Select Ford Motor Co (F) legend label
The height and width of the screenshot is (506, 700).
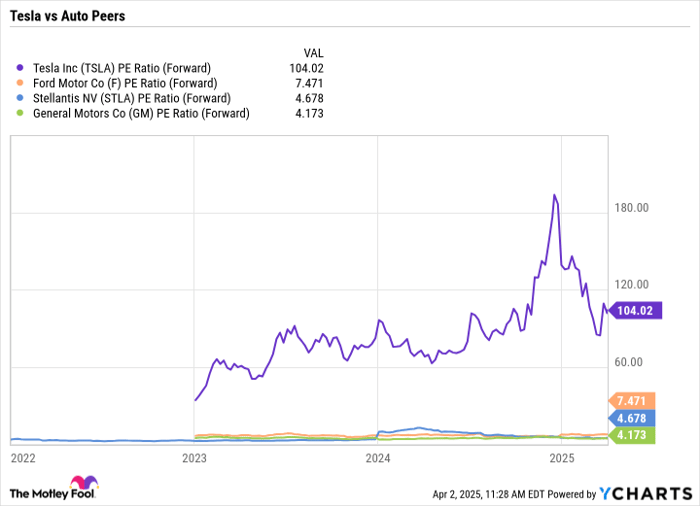[125, 83]
